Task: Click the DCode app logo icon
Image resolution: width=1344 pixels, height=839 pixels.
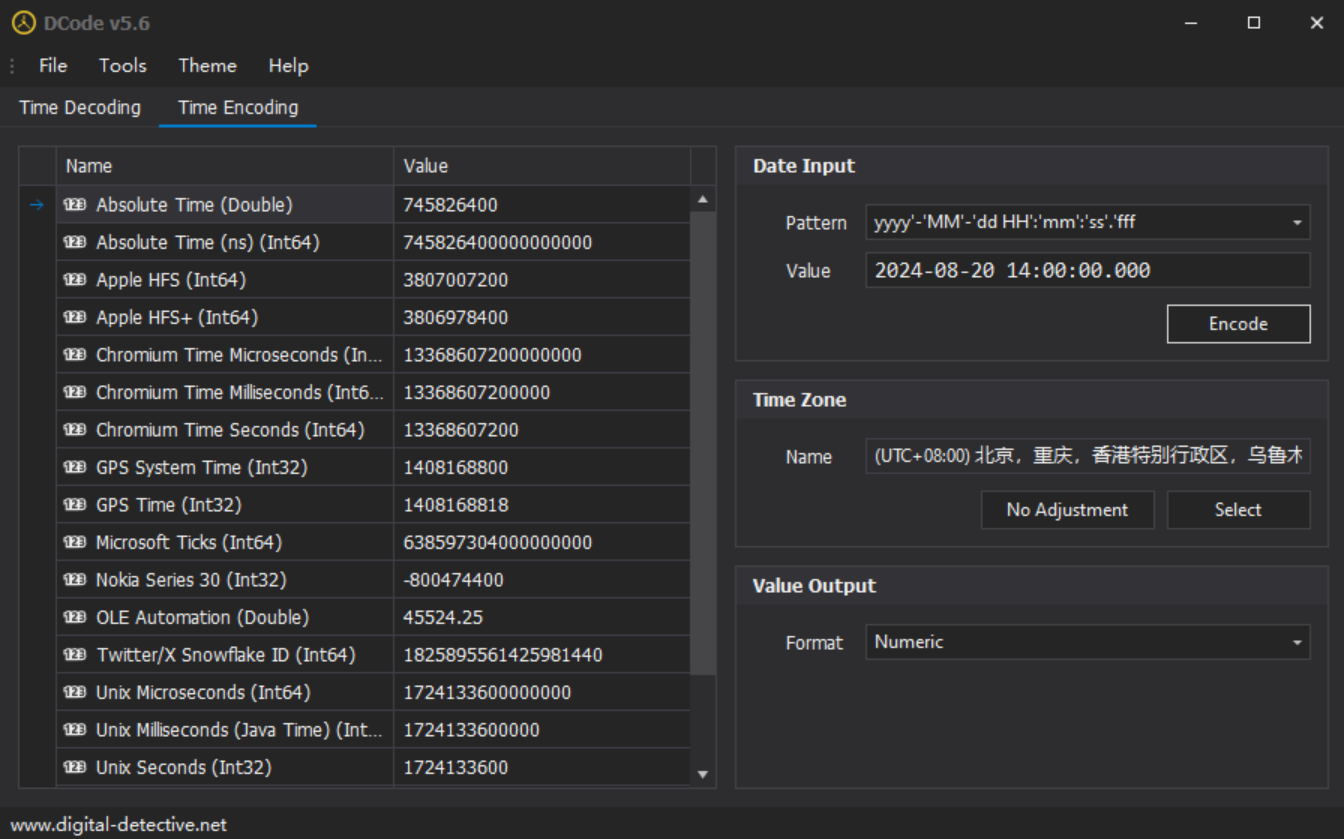Action: pos(23,23)
